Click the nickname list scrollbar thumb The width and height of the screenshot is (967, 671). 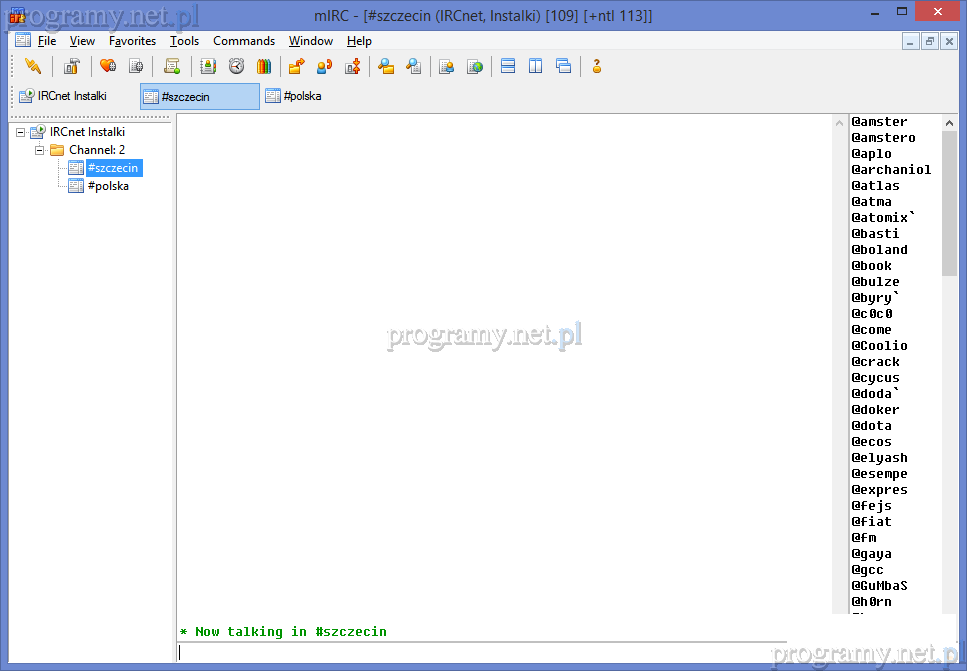[x=949, y=200]
